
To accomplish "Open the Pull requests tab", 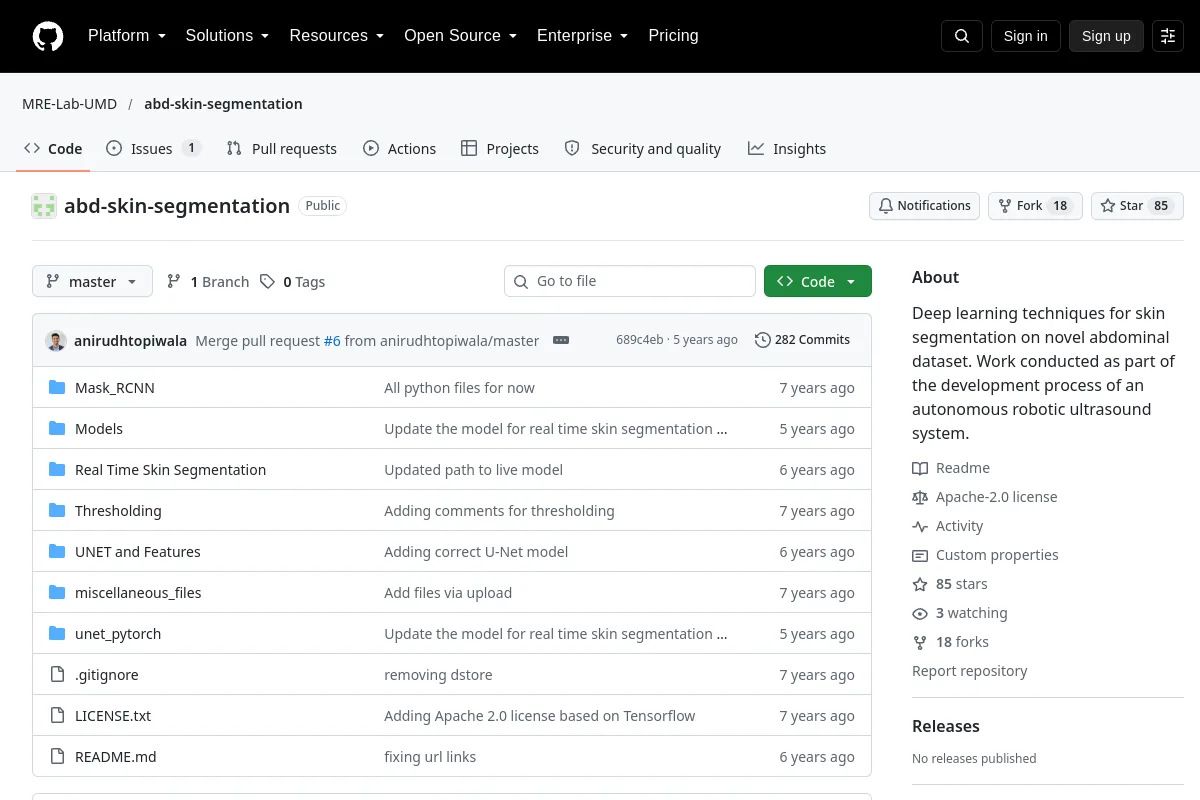I will point(282,149).
